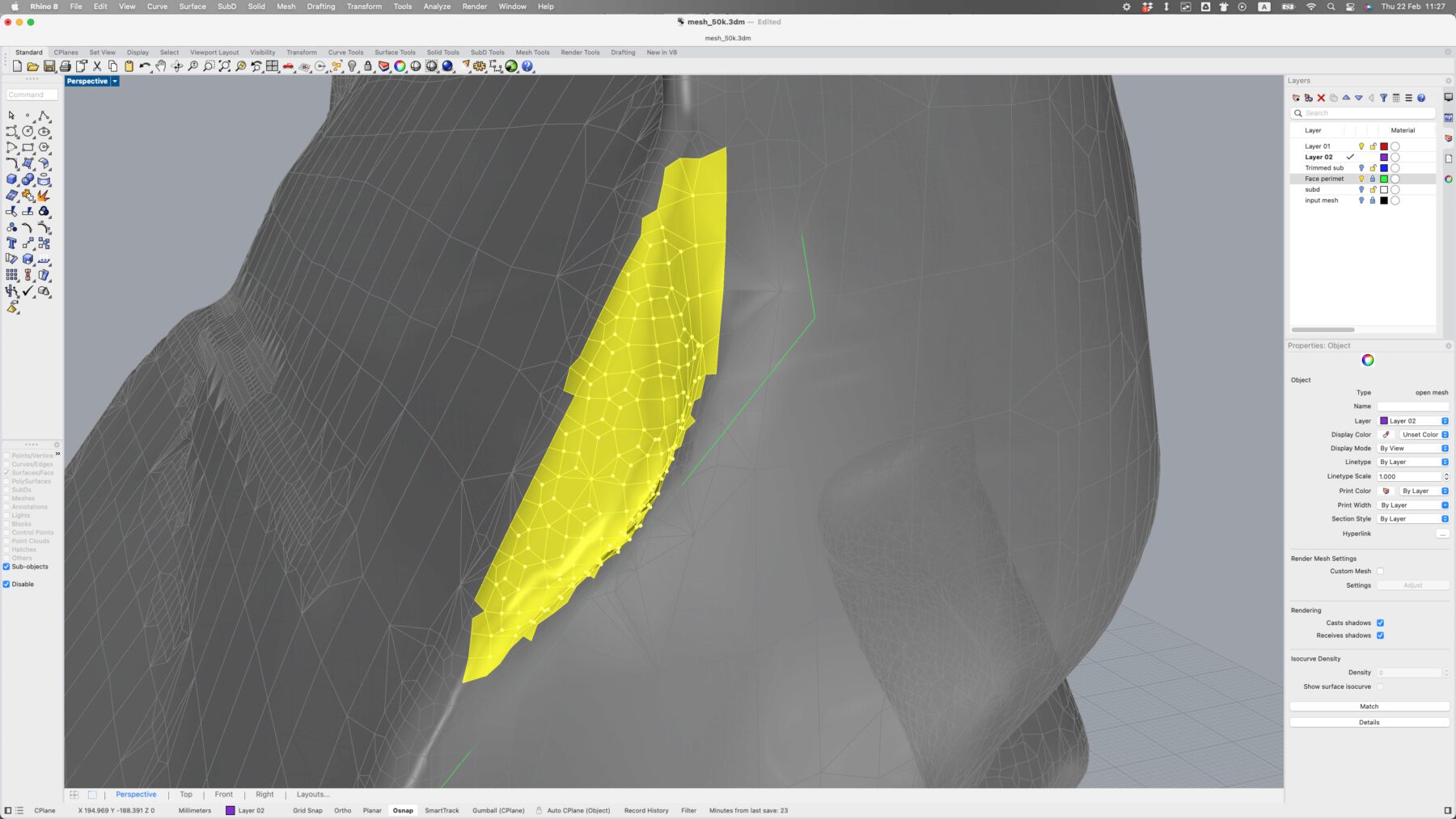Screen dimensions: 1456x819
Task: Open the Perspective viewport dropdown arrow
Action: (x=115, y=81)
